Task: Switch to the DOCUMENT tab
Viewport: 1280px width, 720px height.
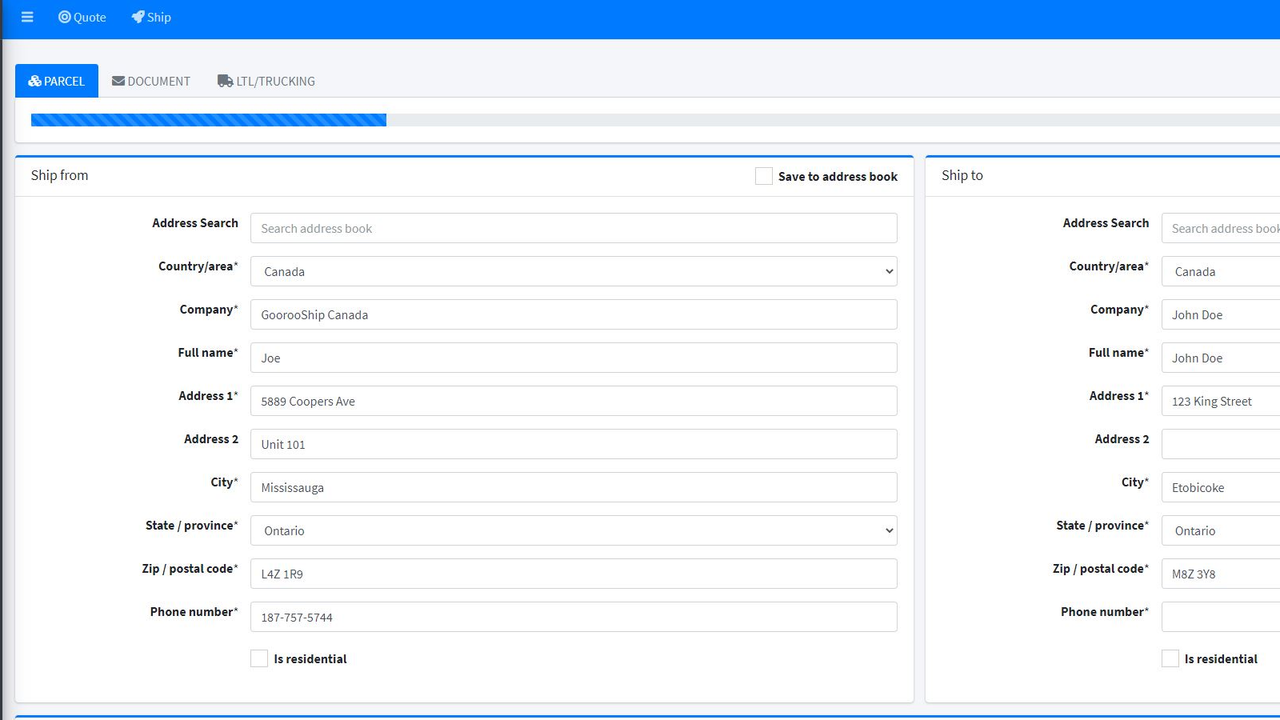Action: (x=151, y=81)
